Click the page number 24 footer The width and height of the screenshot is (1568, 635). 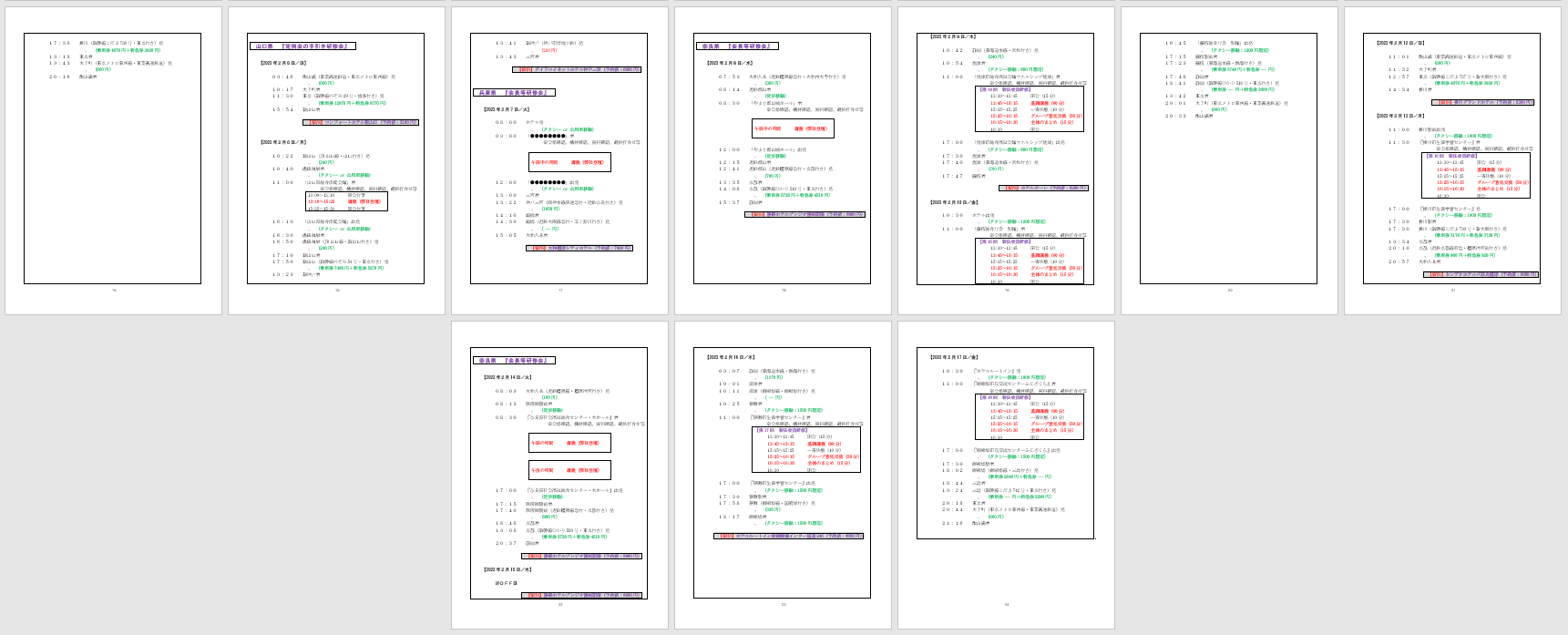[x=1006, y=604]
